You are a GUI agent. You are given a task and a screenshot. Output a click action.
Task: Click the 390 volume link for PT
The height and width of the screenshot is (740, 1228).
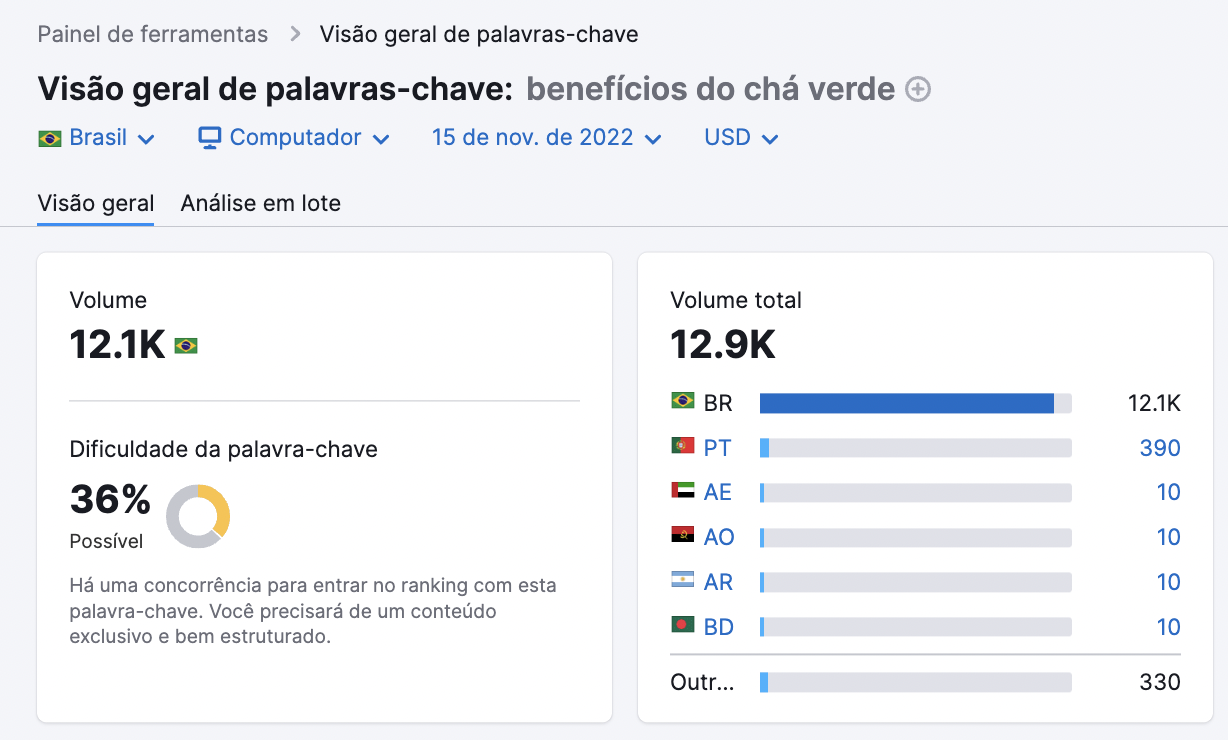point(1160,447)
